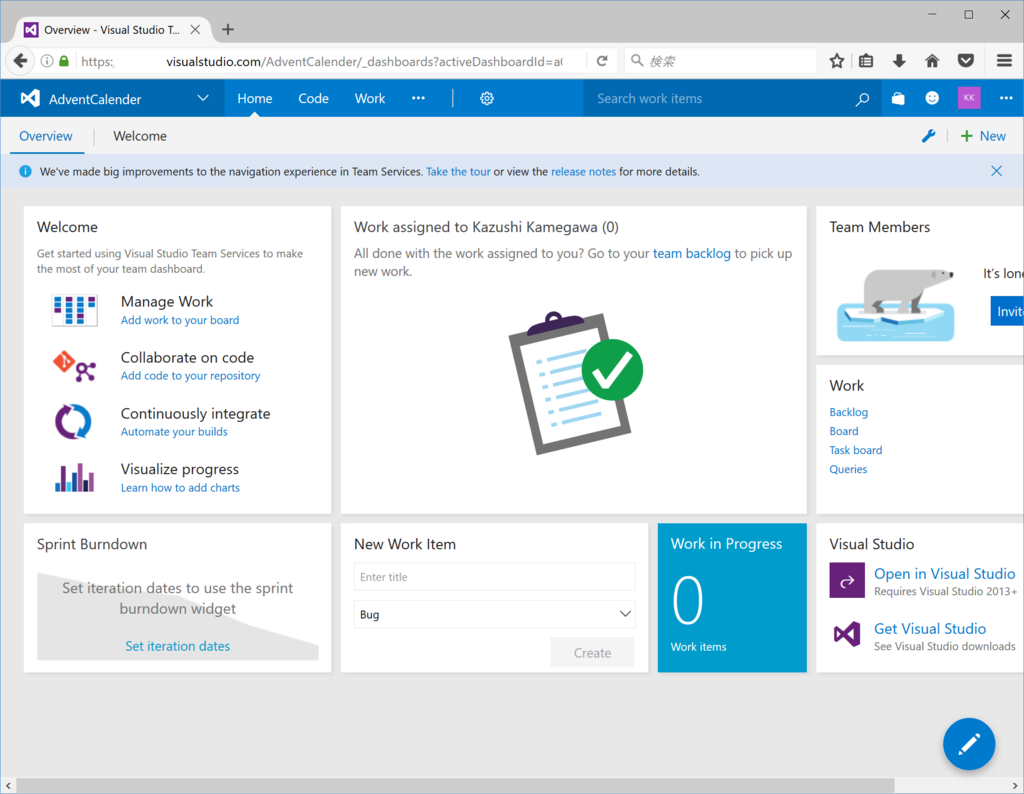The width and height of the screenshot is (1024, 794).
Task: Click the Visual Studio logo in header
Action: click(30, 99)
